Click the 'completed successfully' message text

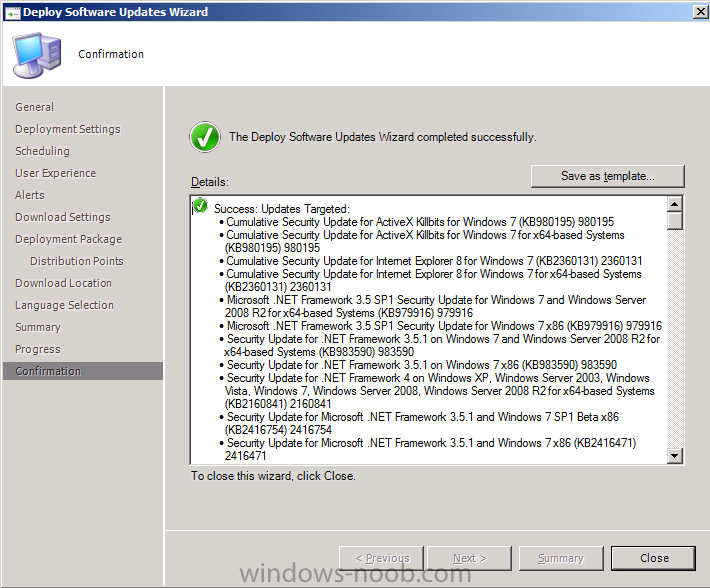[383, 137]
